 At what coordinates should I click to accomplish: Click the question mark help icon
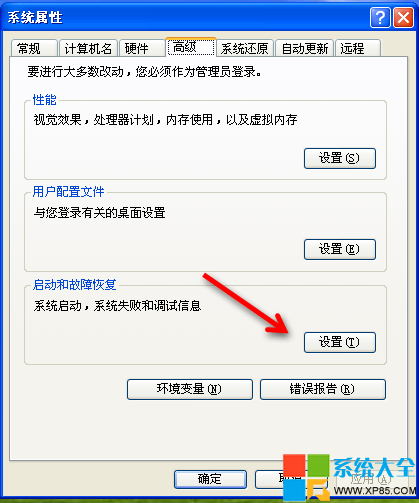pos(380,17)
